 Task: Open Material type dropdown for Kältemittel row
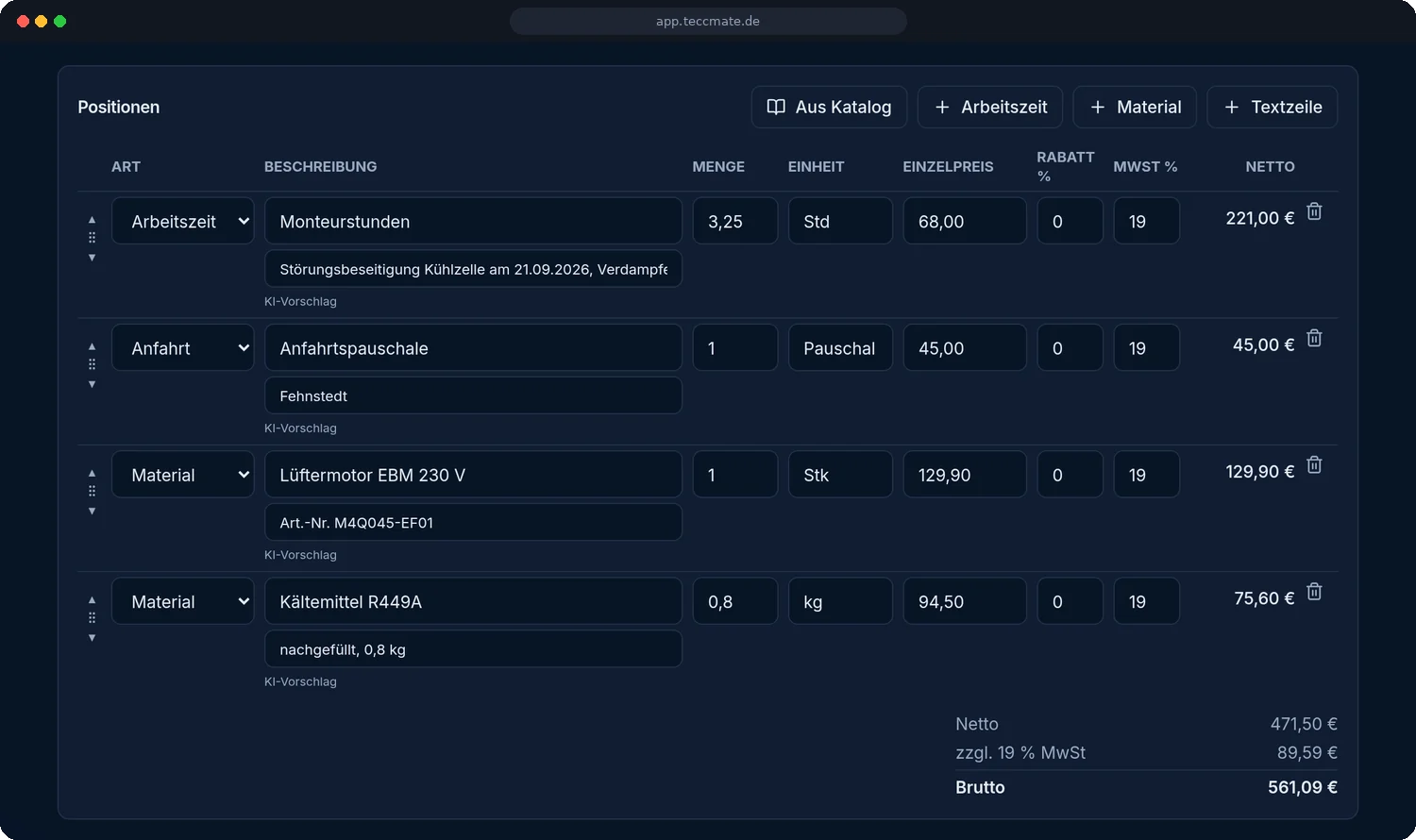(x=183, y=601)
